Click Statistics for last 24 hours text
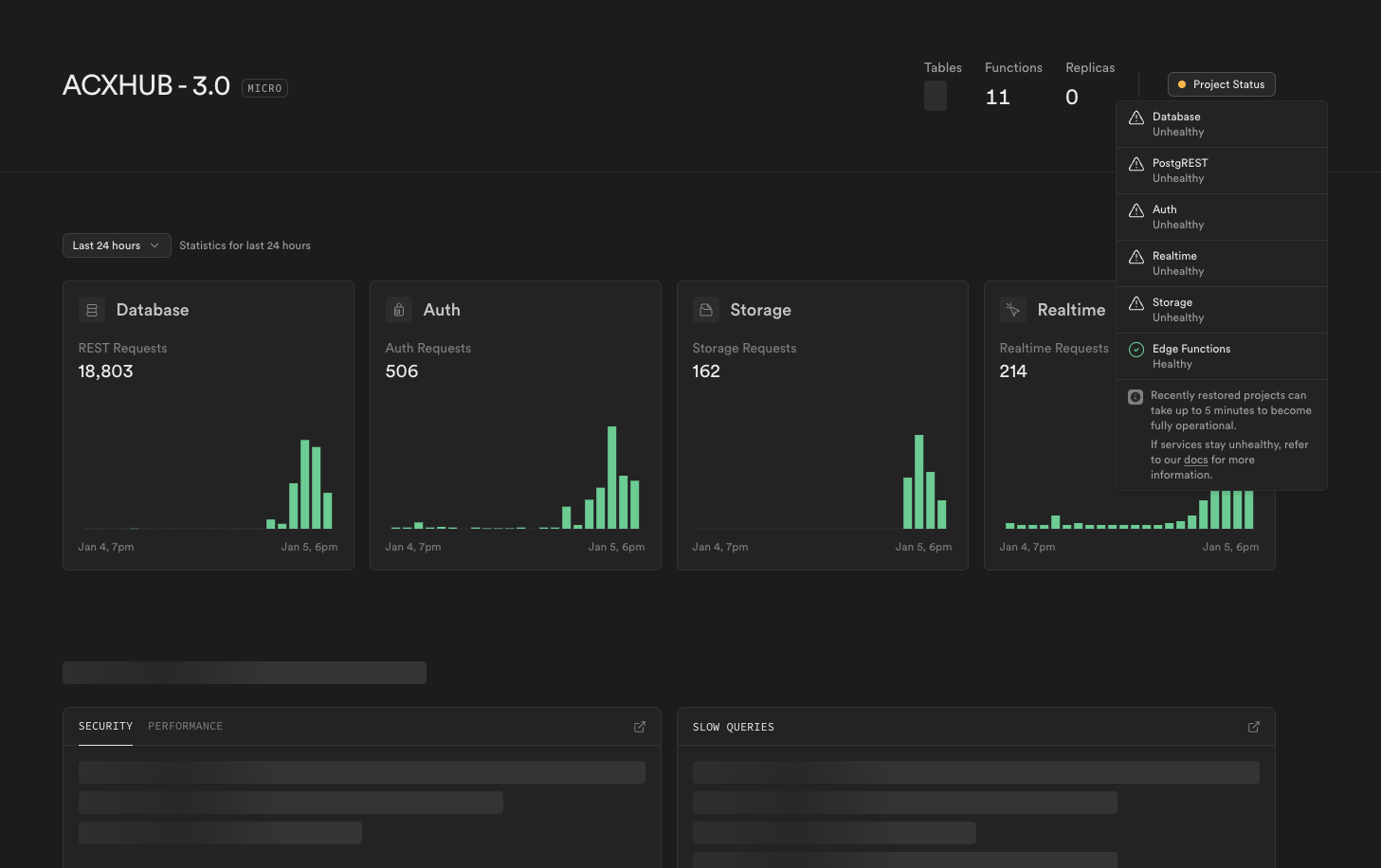This screenshot has height=868, width=1381. coord(245,245)
